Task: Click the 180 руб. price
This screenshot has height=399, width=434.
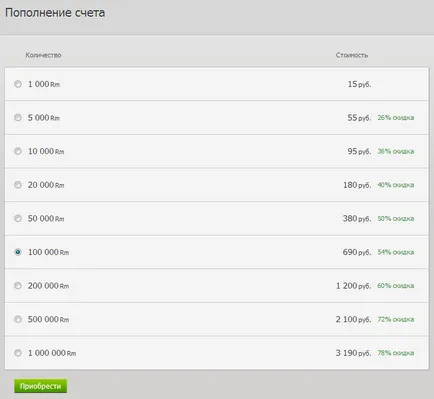Action: coord(357,185)
